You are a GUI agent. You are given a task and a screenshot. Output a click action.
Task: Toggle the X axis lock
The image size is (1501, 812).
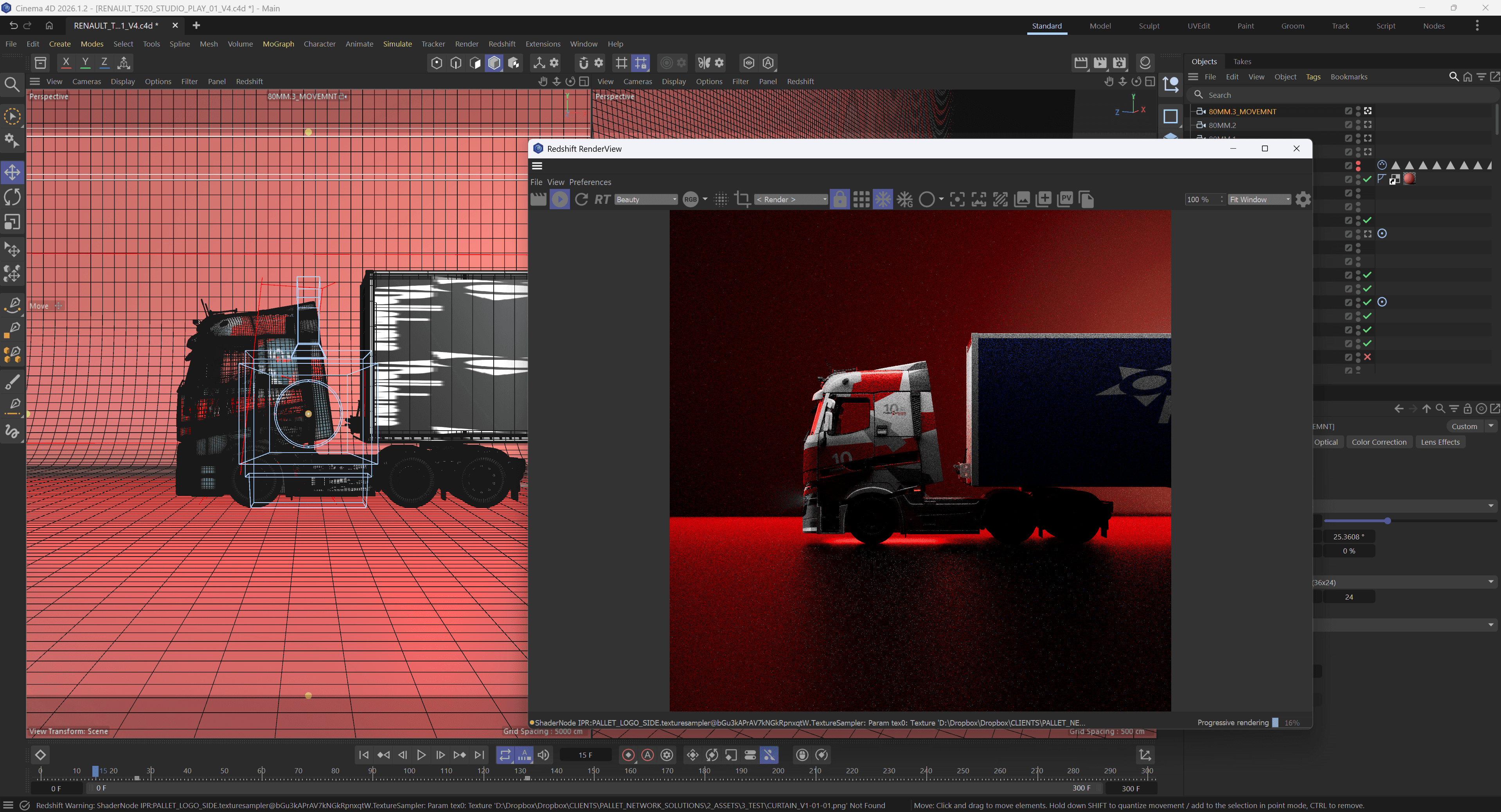click(x=66, y=62)
